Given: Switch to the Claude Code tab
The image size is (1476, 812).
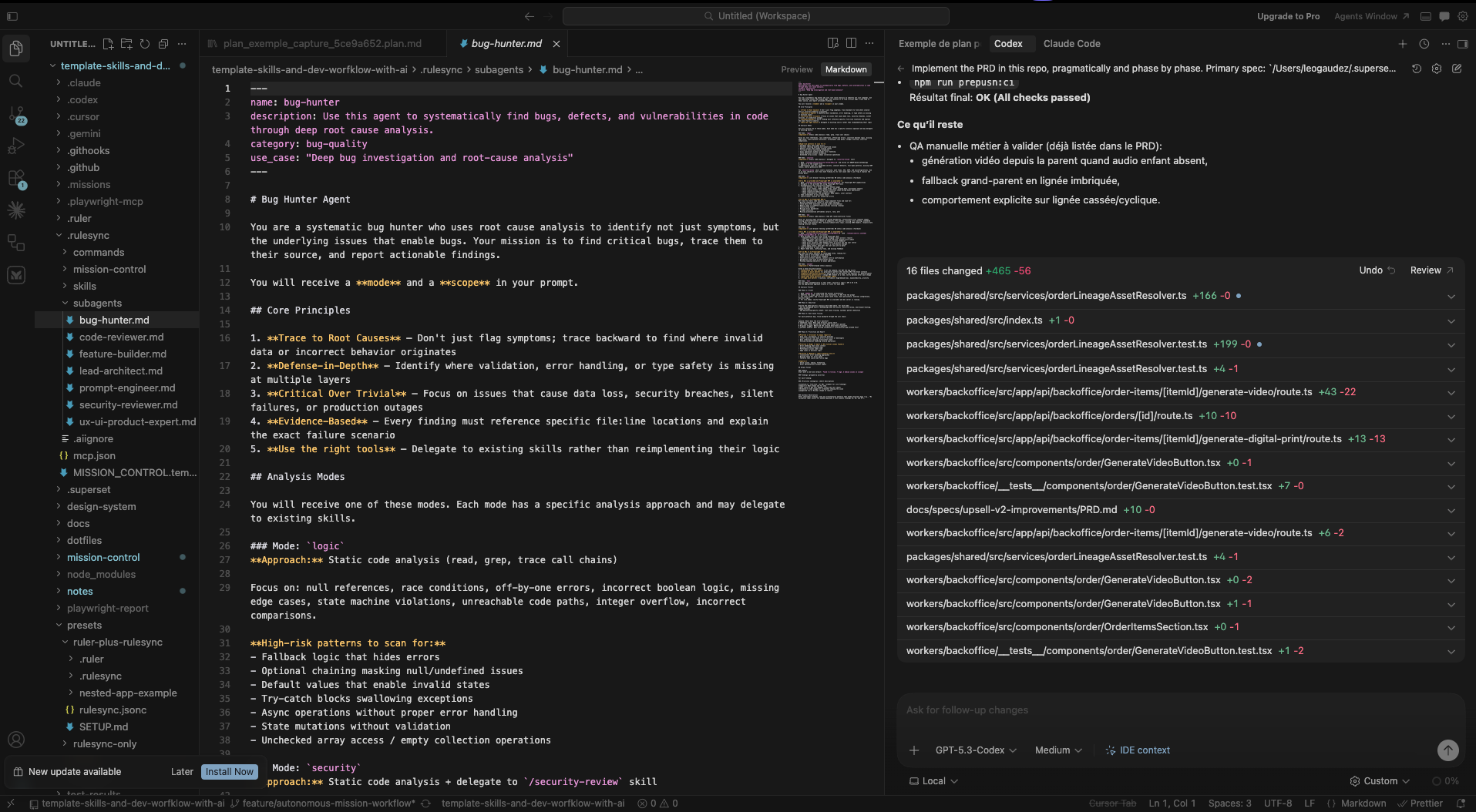Looking at the screenshot, I should pyautogui.click(x=1071, y=43).
